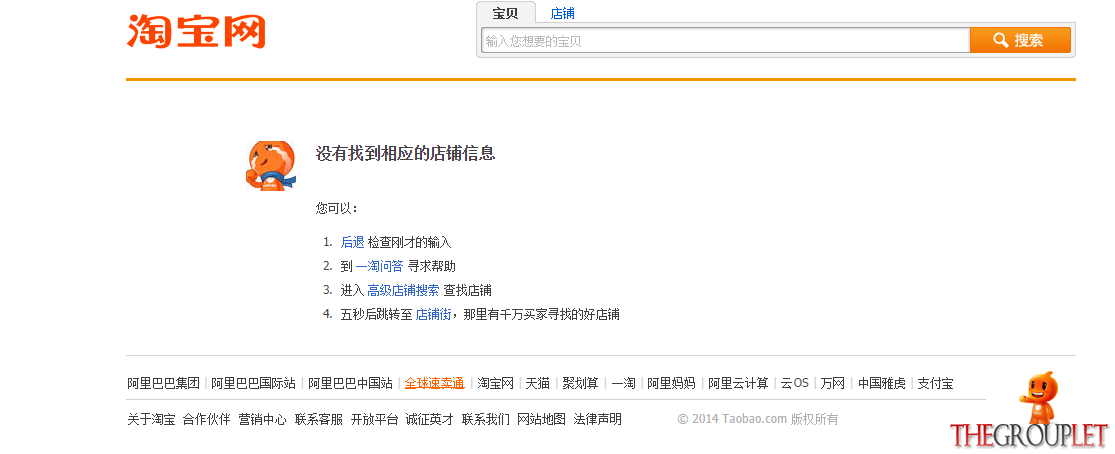1115x454 pixels.
Task: Click the 没有找到相应的店铺信息 heading
Action: pos(405,153)
